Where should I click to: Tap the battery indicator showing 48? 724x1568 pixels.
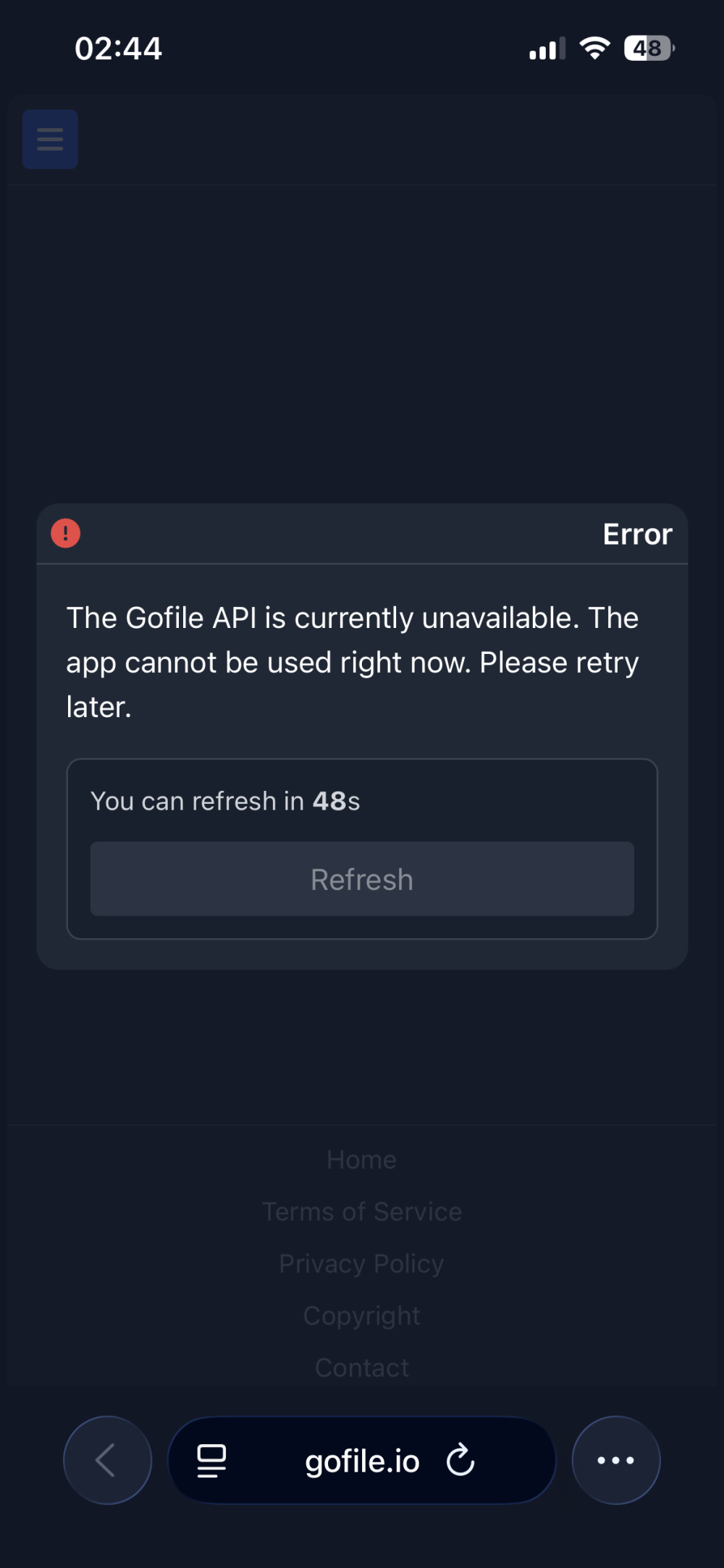click(x=649, y=49)
